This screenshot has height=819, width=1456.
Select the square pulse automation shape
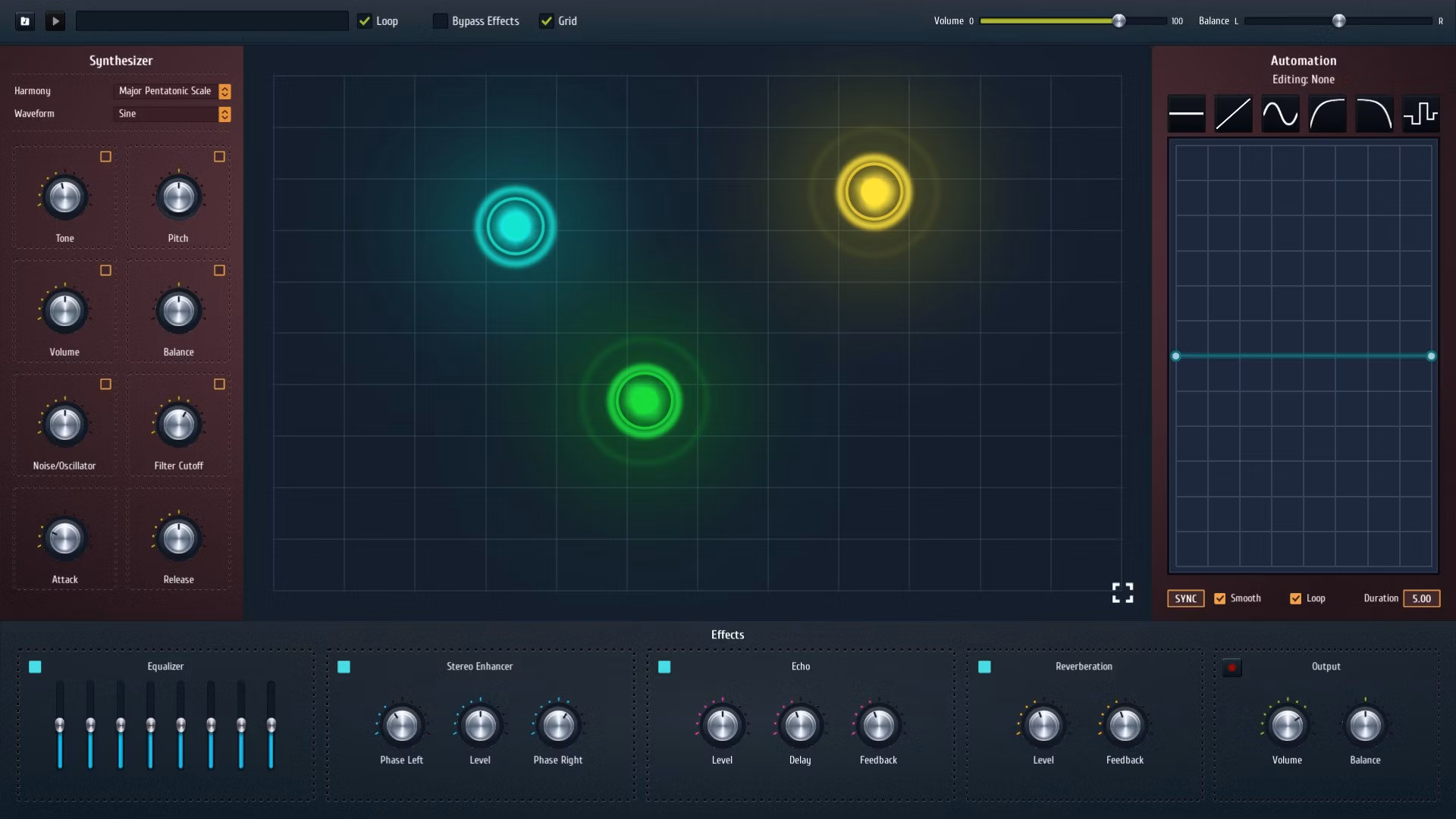1420,114
